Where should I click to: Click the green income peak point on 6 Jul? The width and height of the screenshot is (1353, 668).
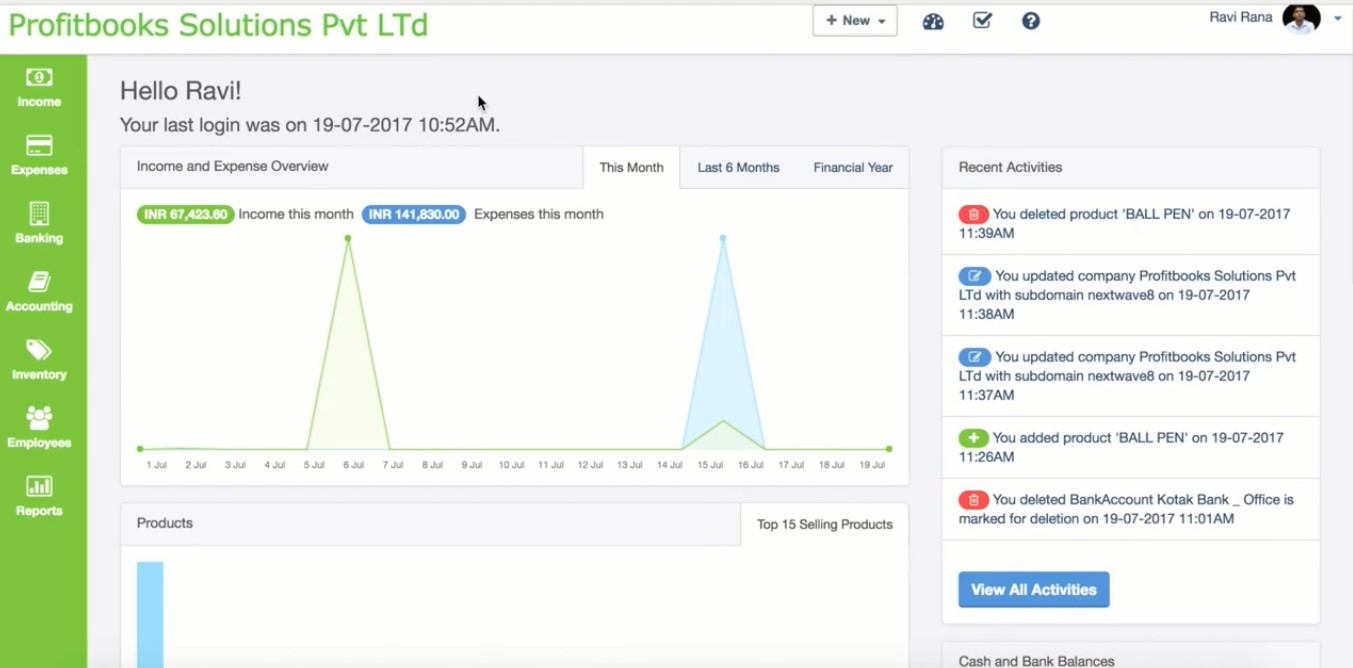pos(348,238)
